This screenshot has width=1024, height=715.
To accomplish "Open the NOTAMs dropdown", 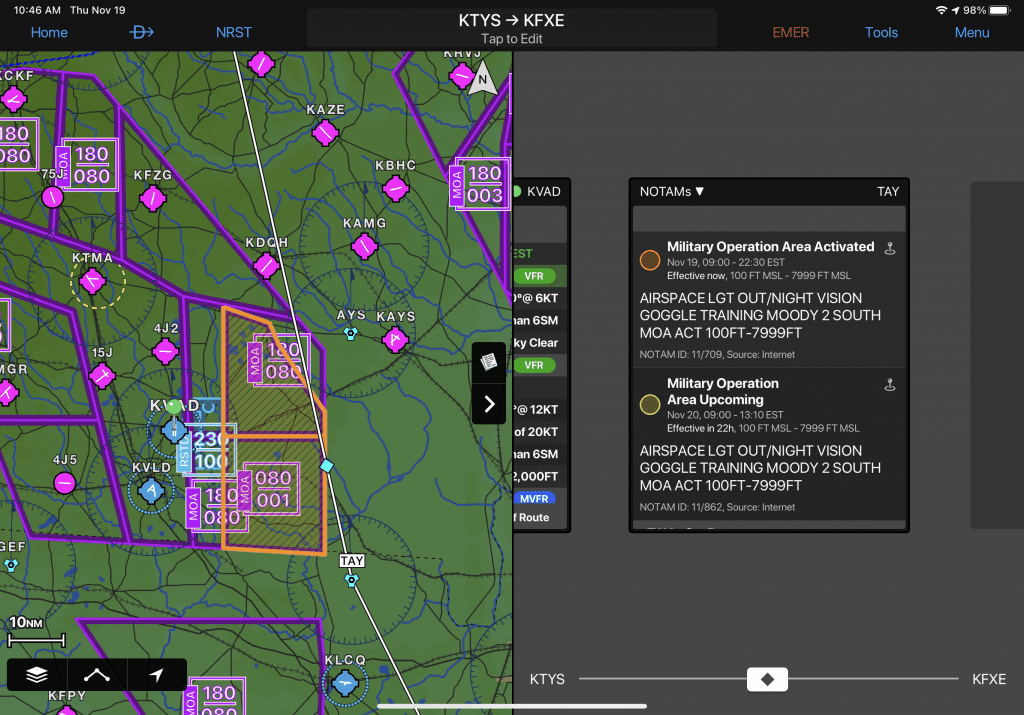I will pos(671,191).
